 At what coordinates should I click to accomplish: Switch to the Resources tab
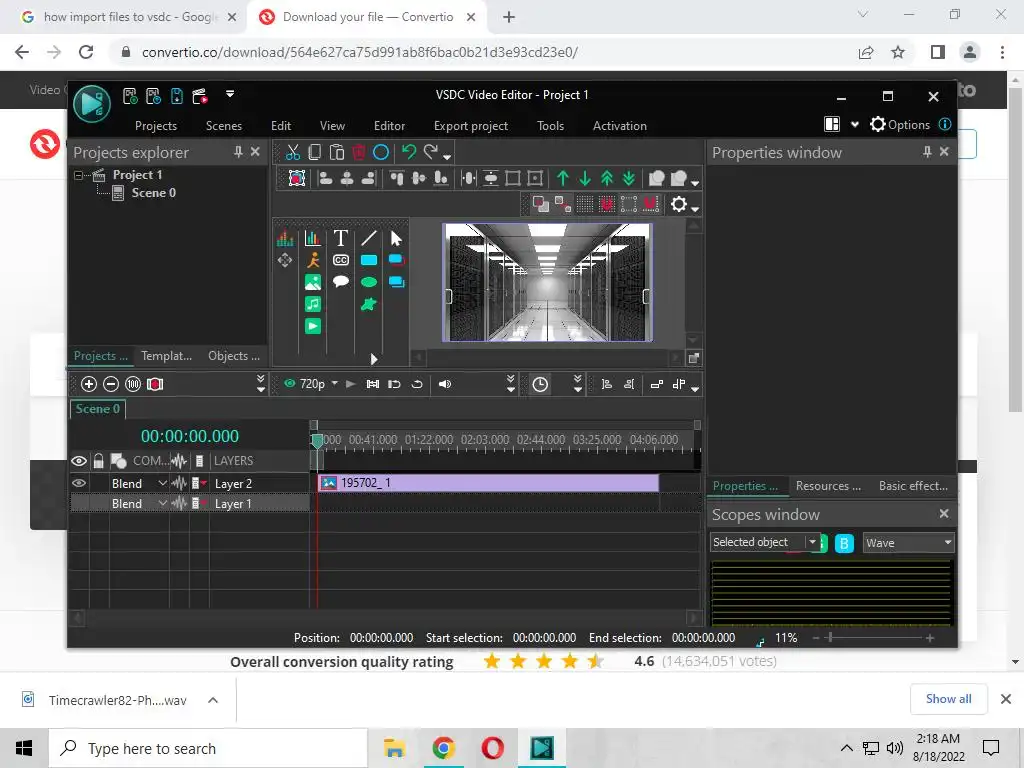pyautogui.click(x=828, y=486)
